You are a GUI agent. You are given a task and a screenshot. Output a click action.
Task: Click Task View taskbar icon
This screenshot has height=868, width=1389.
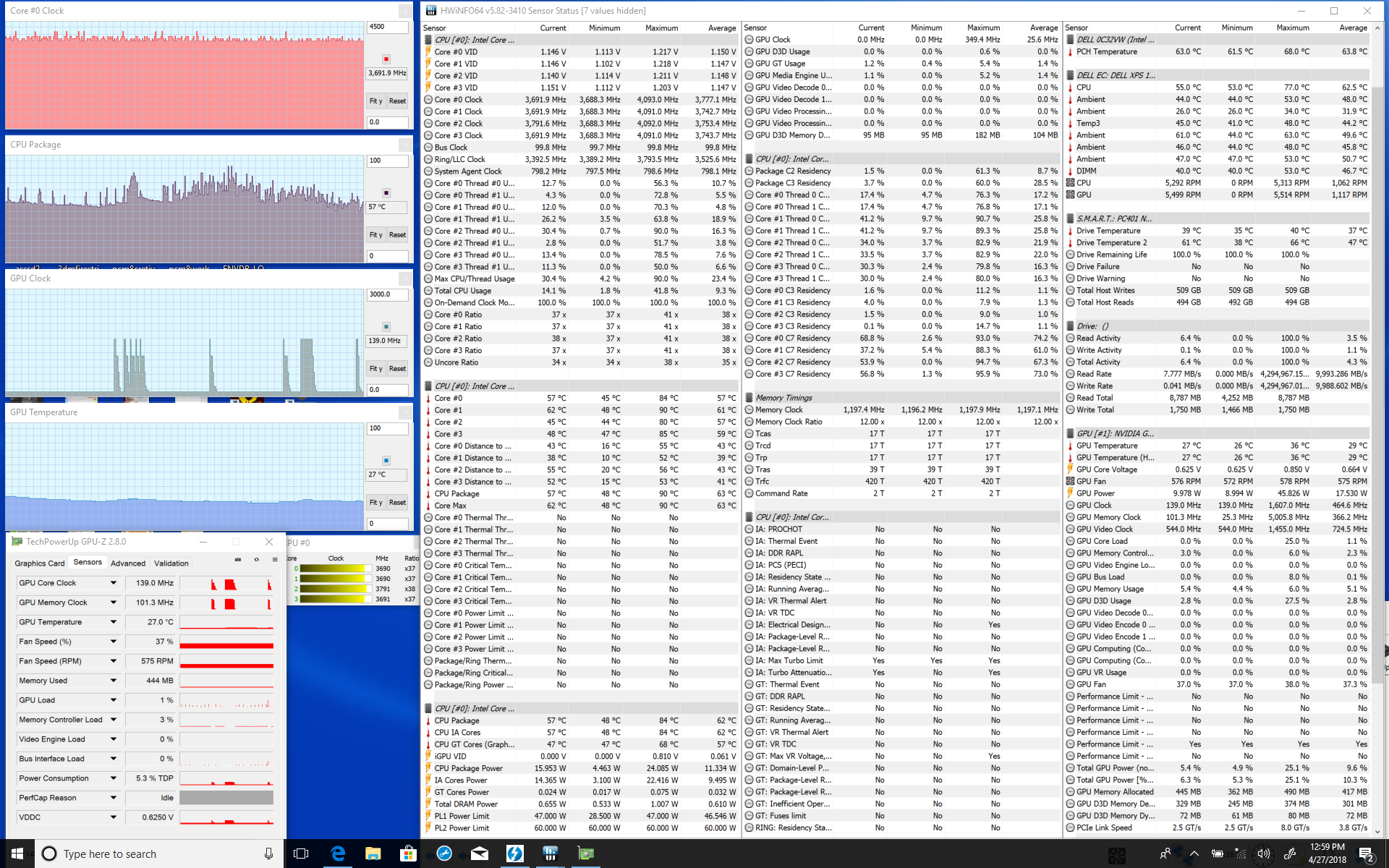tap(301, 854)
